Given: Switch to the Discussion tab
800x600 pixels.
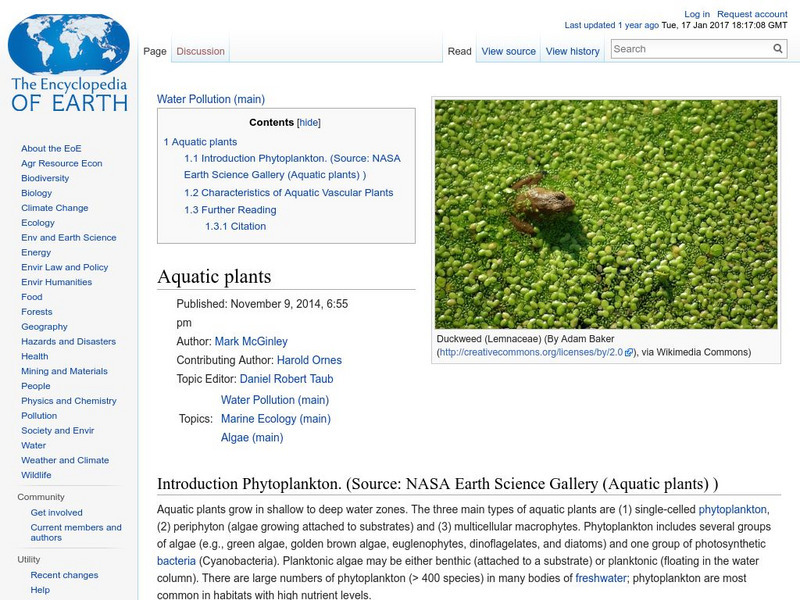Looking at the screenshot, I should (x=200, y=51).
